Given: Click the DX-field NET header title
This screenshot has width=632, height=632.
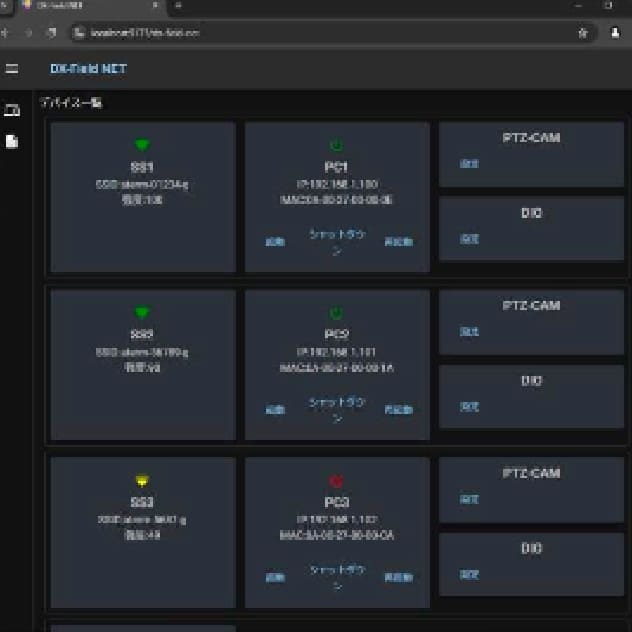Looking at the screenshot, I should coord(88,69).
